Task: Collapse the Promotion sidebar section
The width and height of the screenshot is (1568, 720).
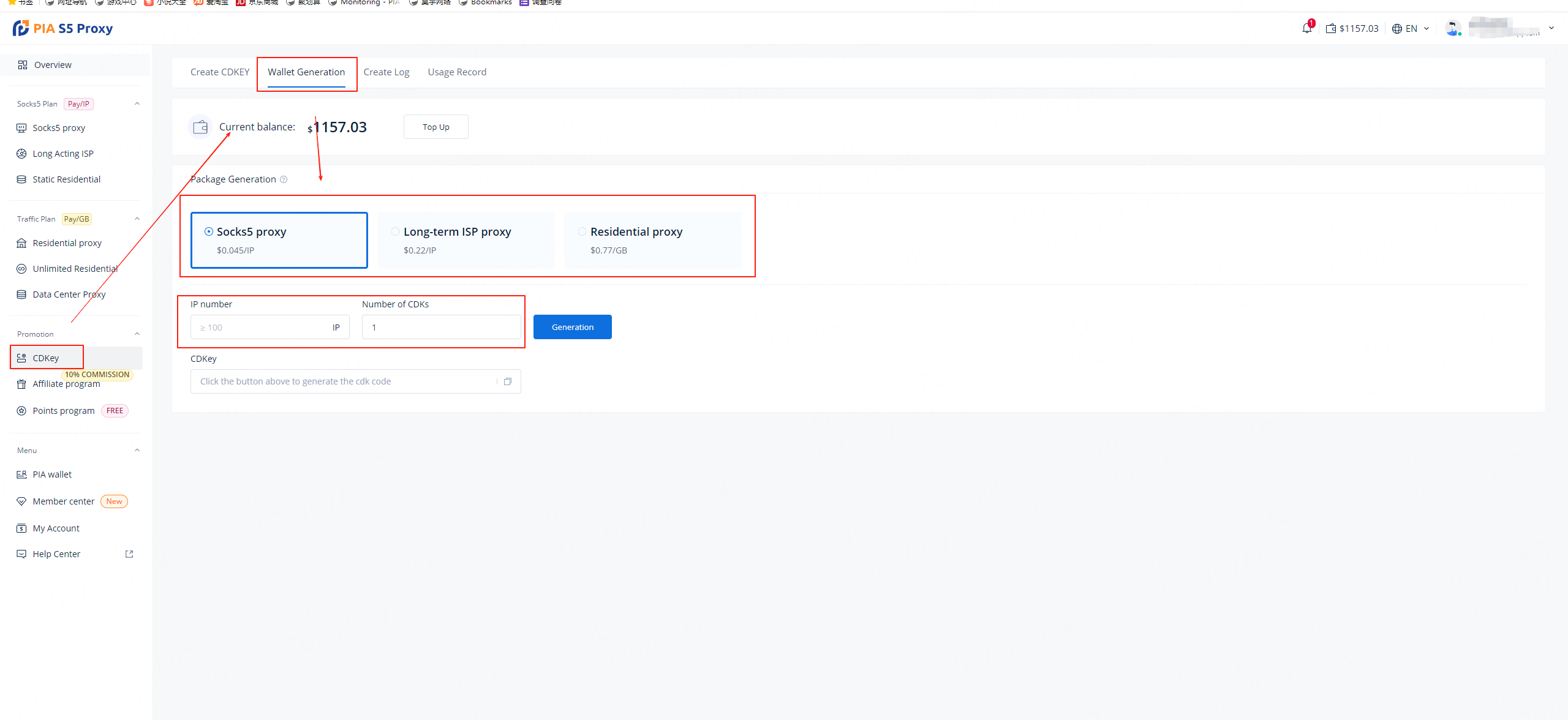Action: (x=137, y=334)
